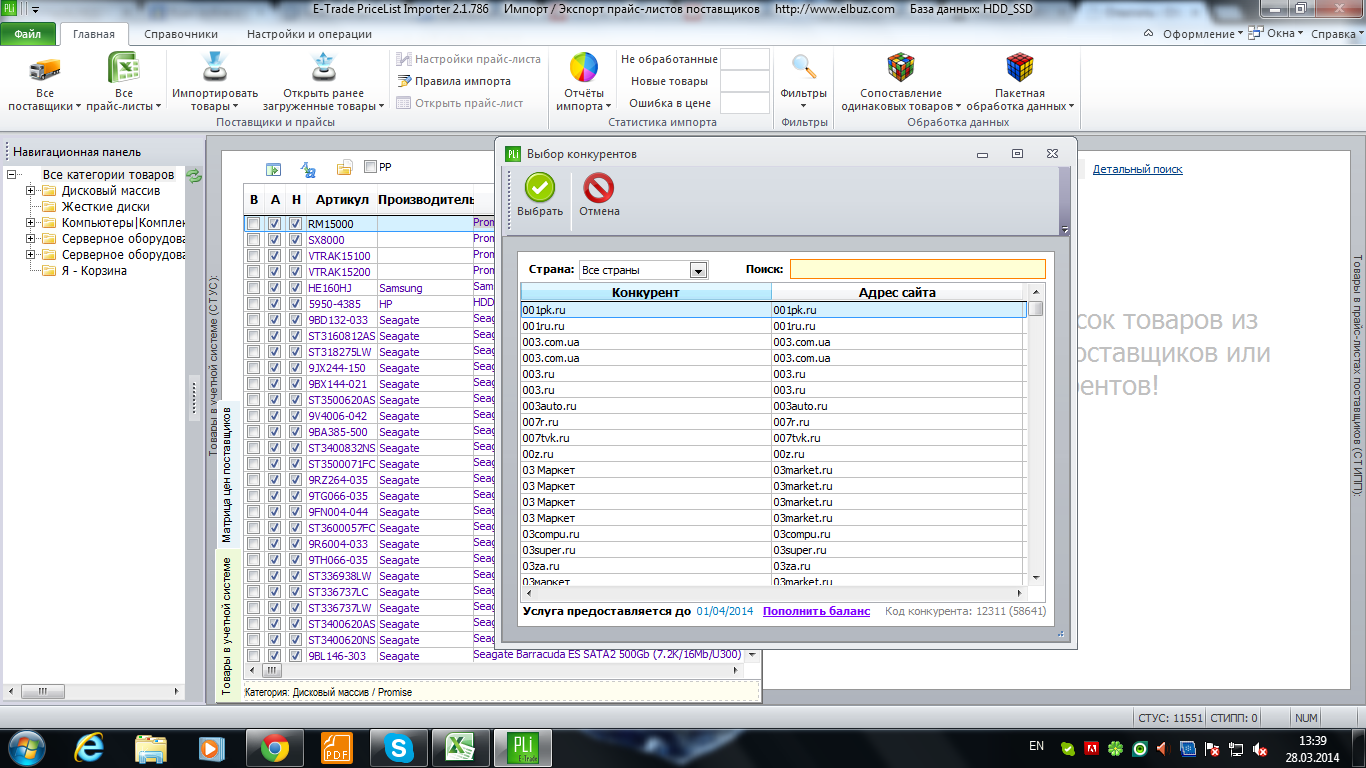The image size is (1366, 768).
Task: Switch to the Справочники ribbon tab
Action: tap(181, 34)
